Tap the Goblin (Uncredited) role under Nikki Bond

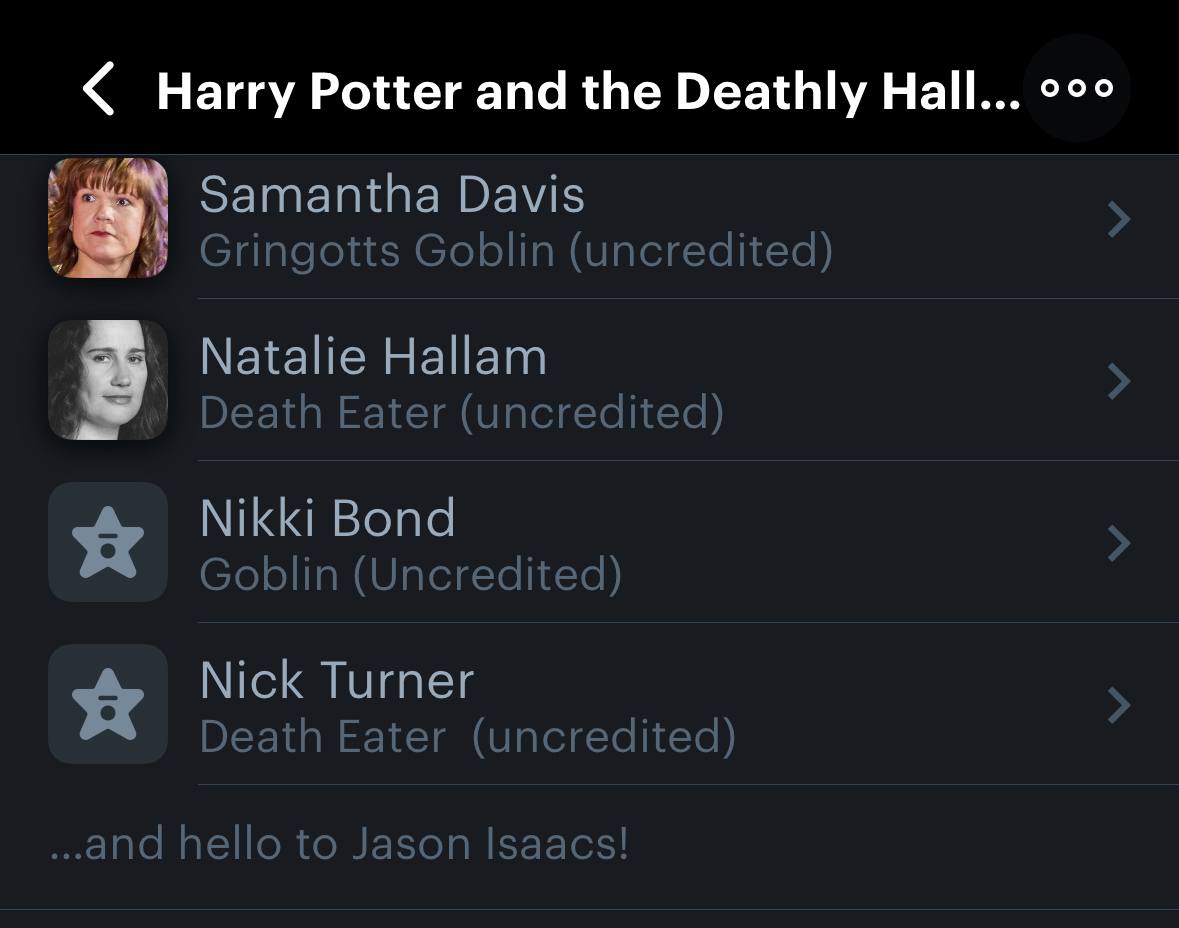tap(410, 574)
